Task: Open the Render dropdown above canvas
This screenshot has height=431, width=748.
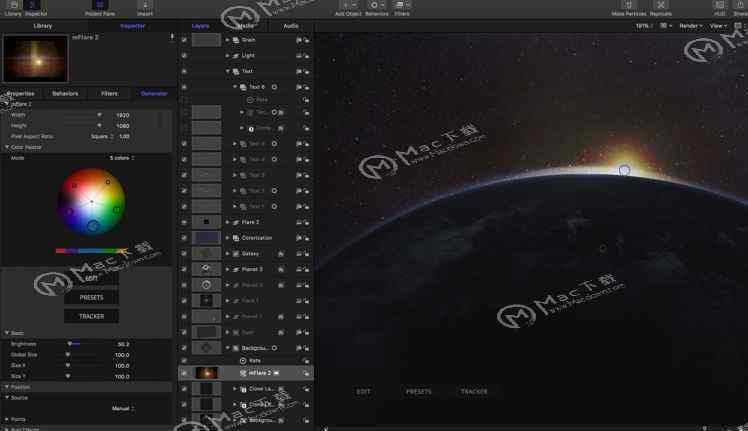Action: coord(690,26)
